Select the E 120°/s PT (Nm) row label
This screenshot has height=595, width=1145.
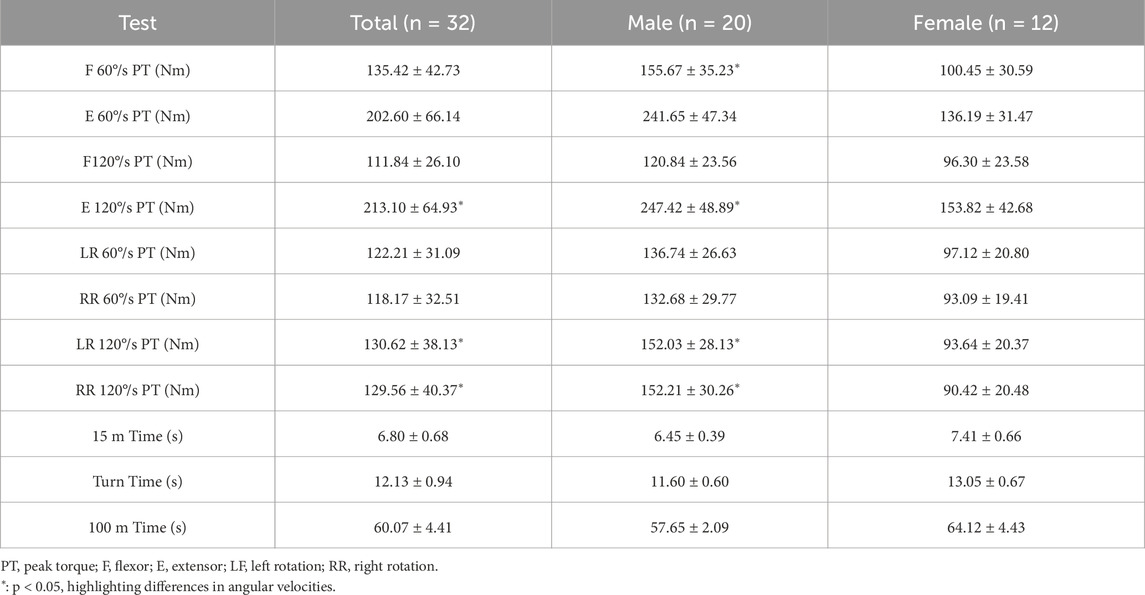pos(137,207)
